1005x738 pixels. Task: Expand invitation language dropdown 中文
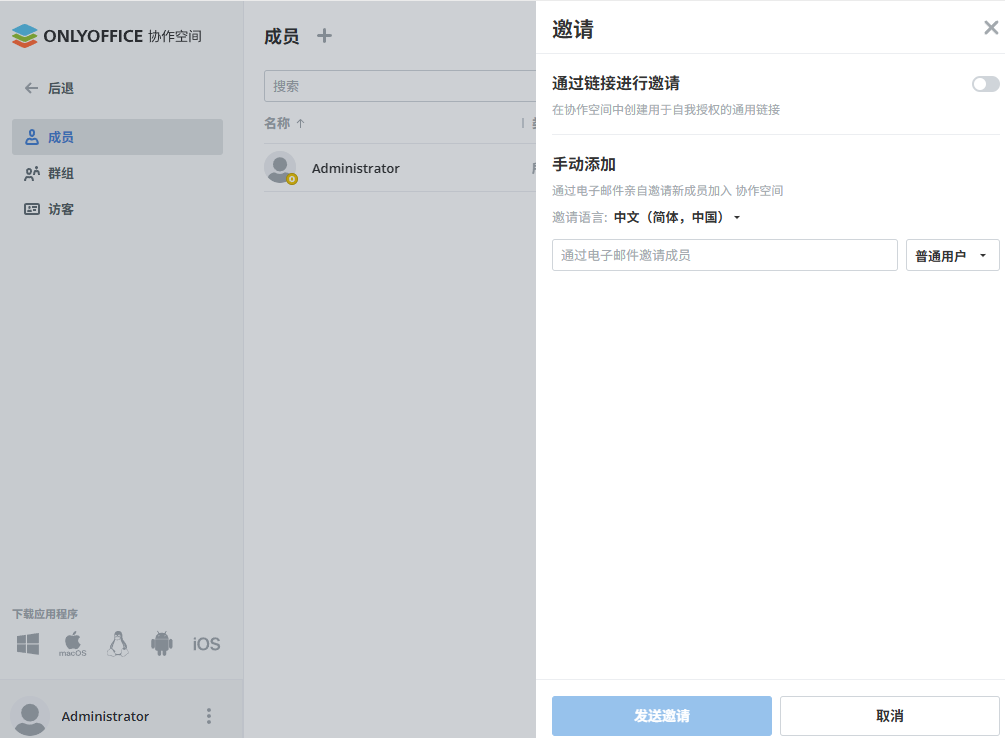(677, 217)
